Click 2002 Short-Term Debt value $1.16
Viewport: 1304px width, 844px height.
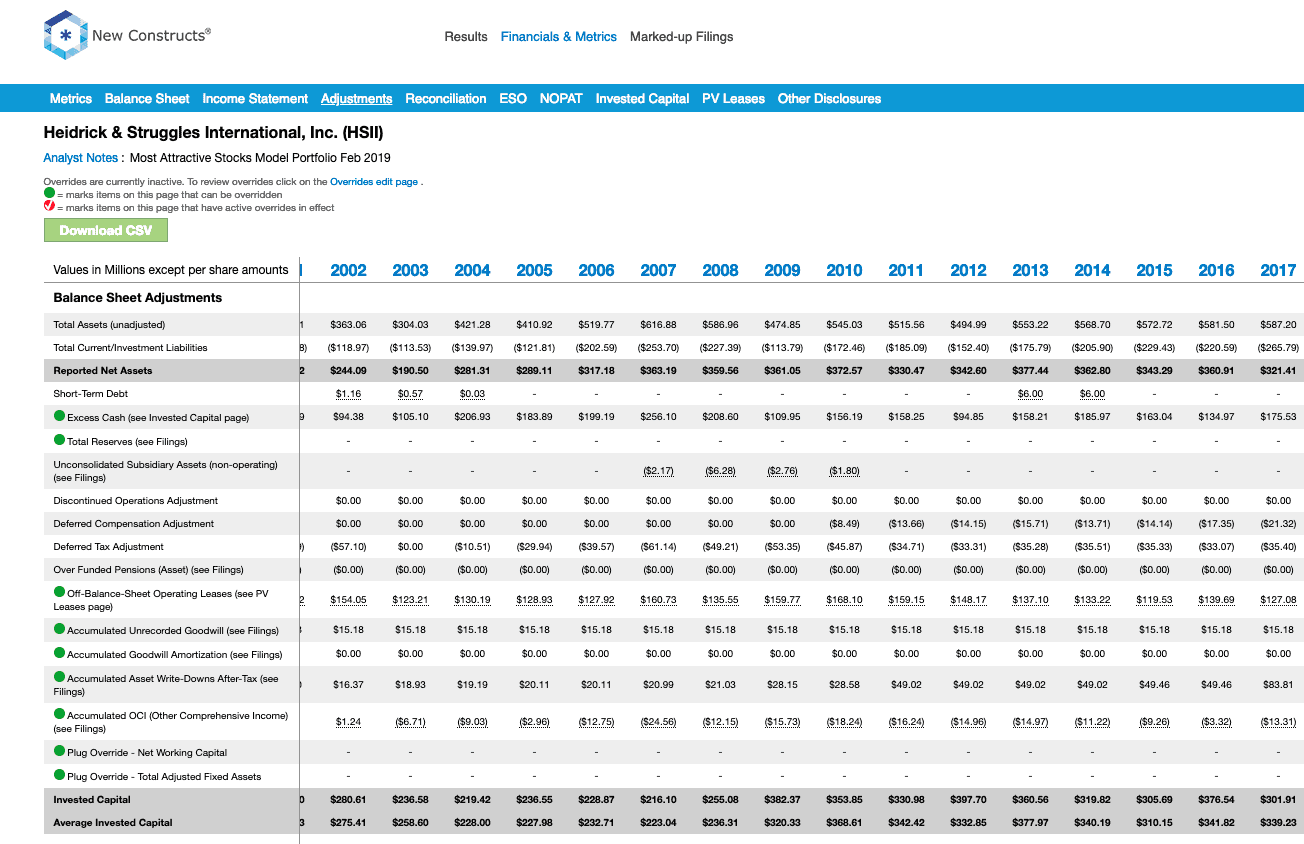pos(348,394)
